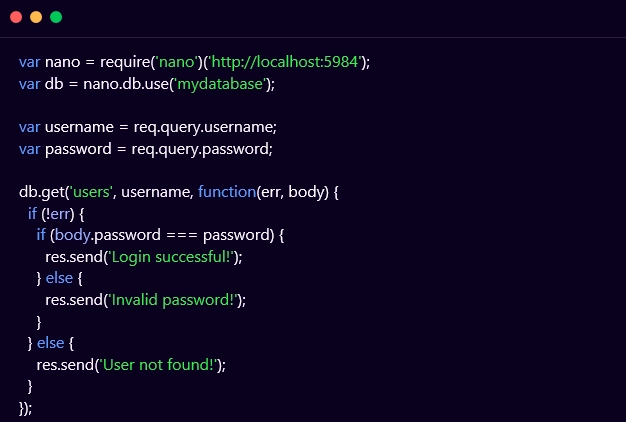Click the 'users' string argument

[88, 192]
